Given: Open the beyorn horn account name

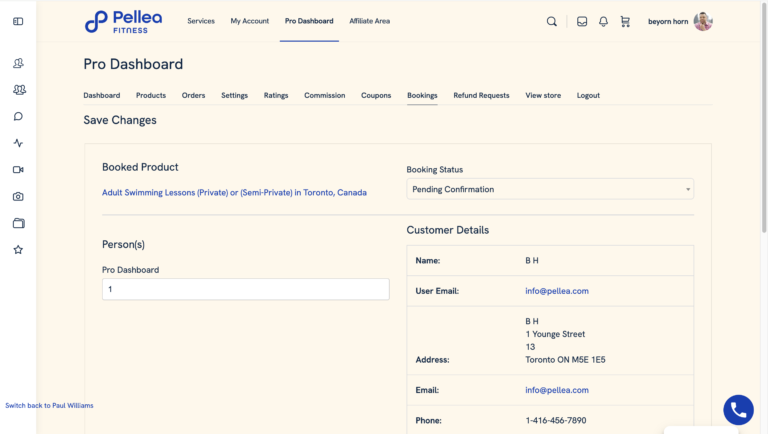Looking at the screenshot, I should pos(668,22).
